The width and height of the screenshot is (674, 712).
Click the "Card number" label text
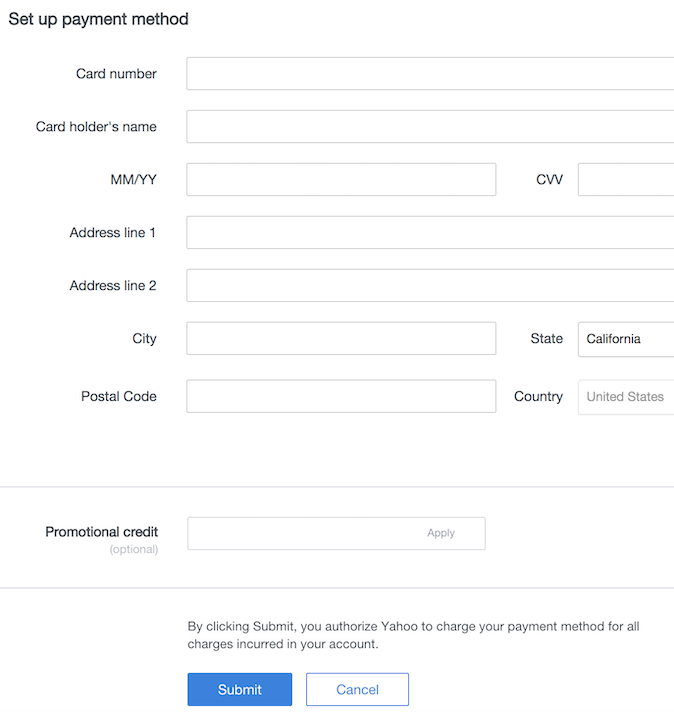(x=116, y=74)
